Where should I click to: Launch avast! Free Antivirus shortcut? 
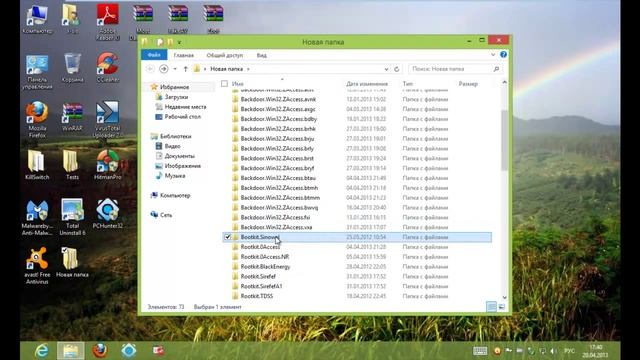(x=37, y=266)
